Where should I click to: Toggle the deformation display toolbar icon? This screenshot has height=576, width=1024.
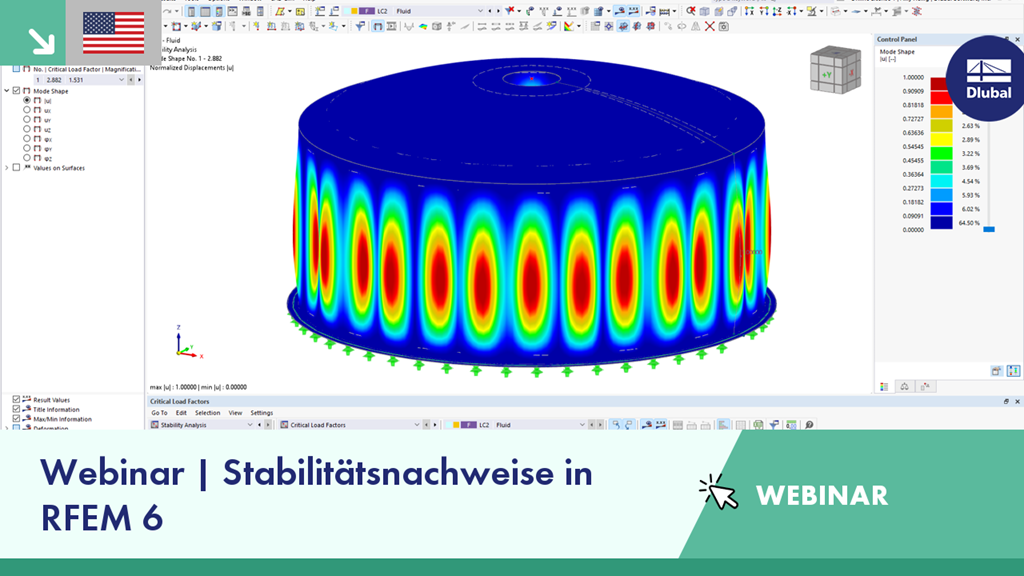(x=619, y=11)
